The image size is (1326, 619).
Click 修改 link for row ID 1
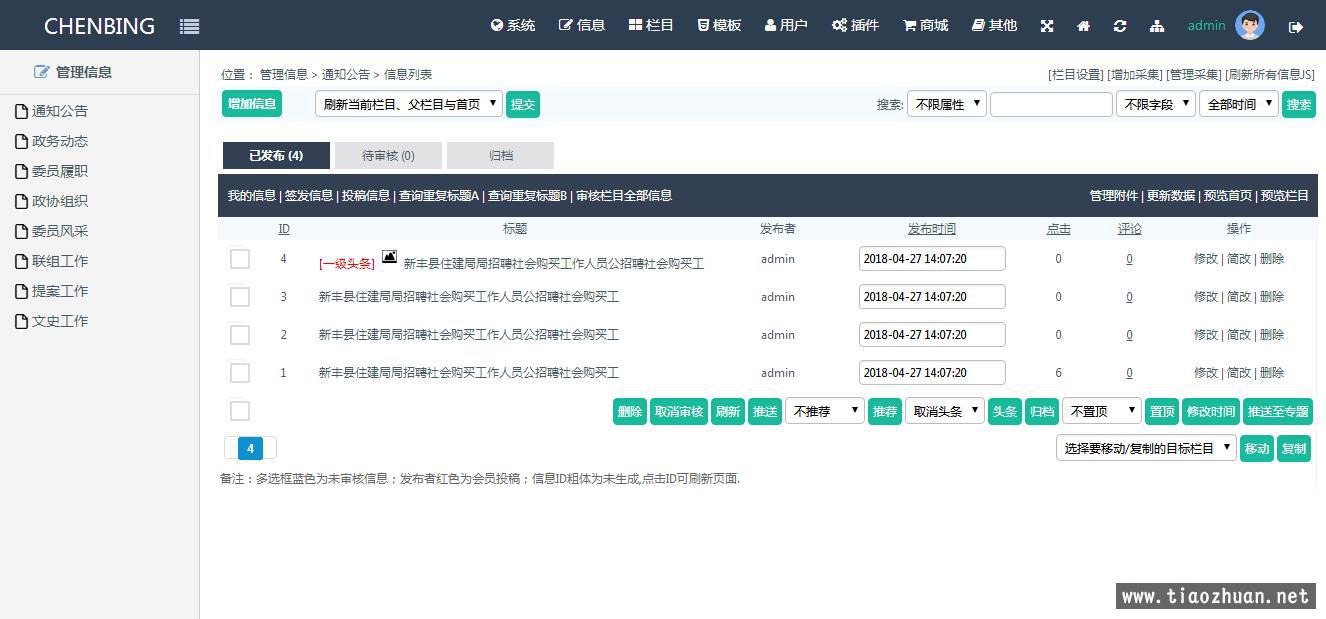[x=1205, y=373]
